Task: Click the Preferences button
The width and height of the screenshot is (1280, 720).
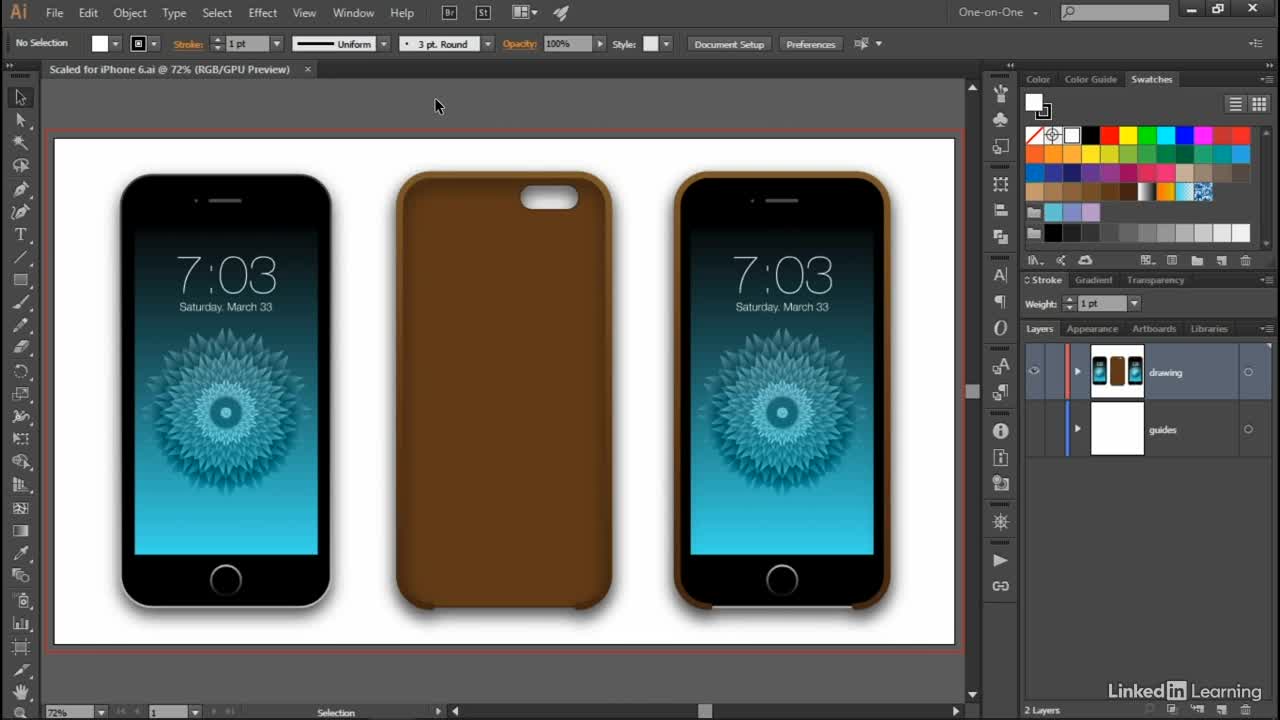Action: pos(810,44)
